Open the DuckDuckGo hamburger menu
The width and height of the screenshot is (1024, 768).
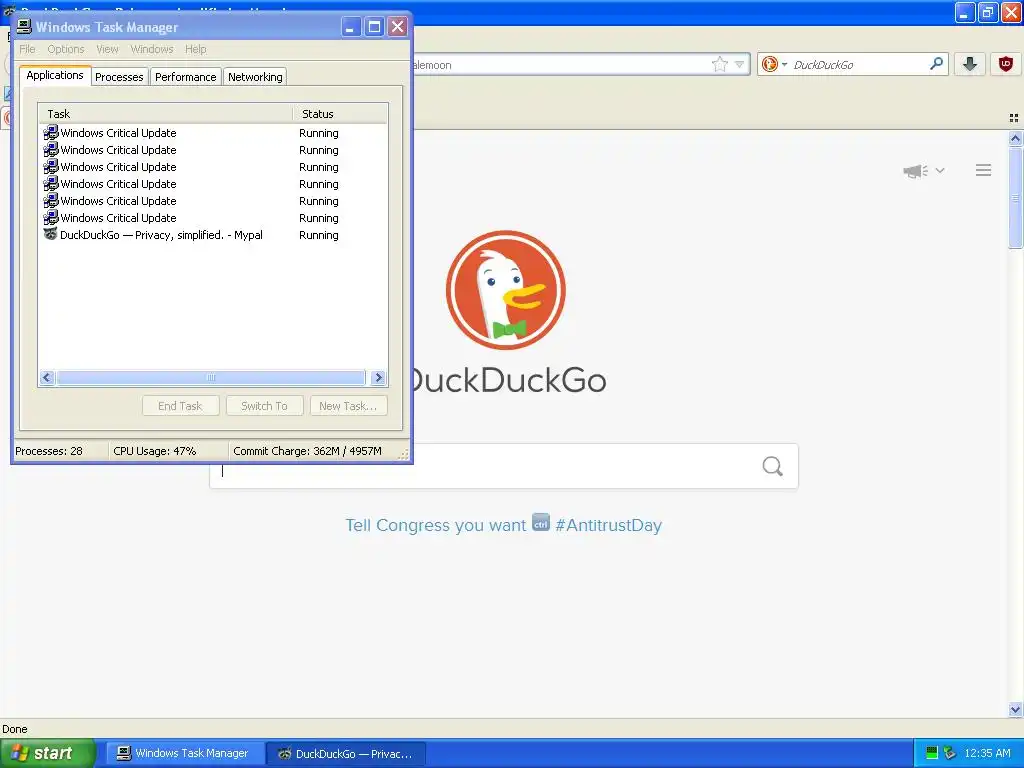pos(984,170)
